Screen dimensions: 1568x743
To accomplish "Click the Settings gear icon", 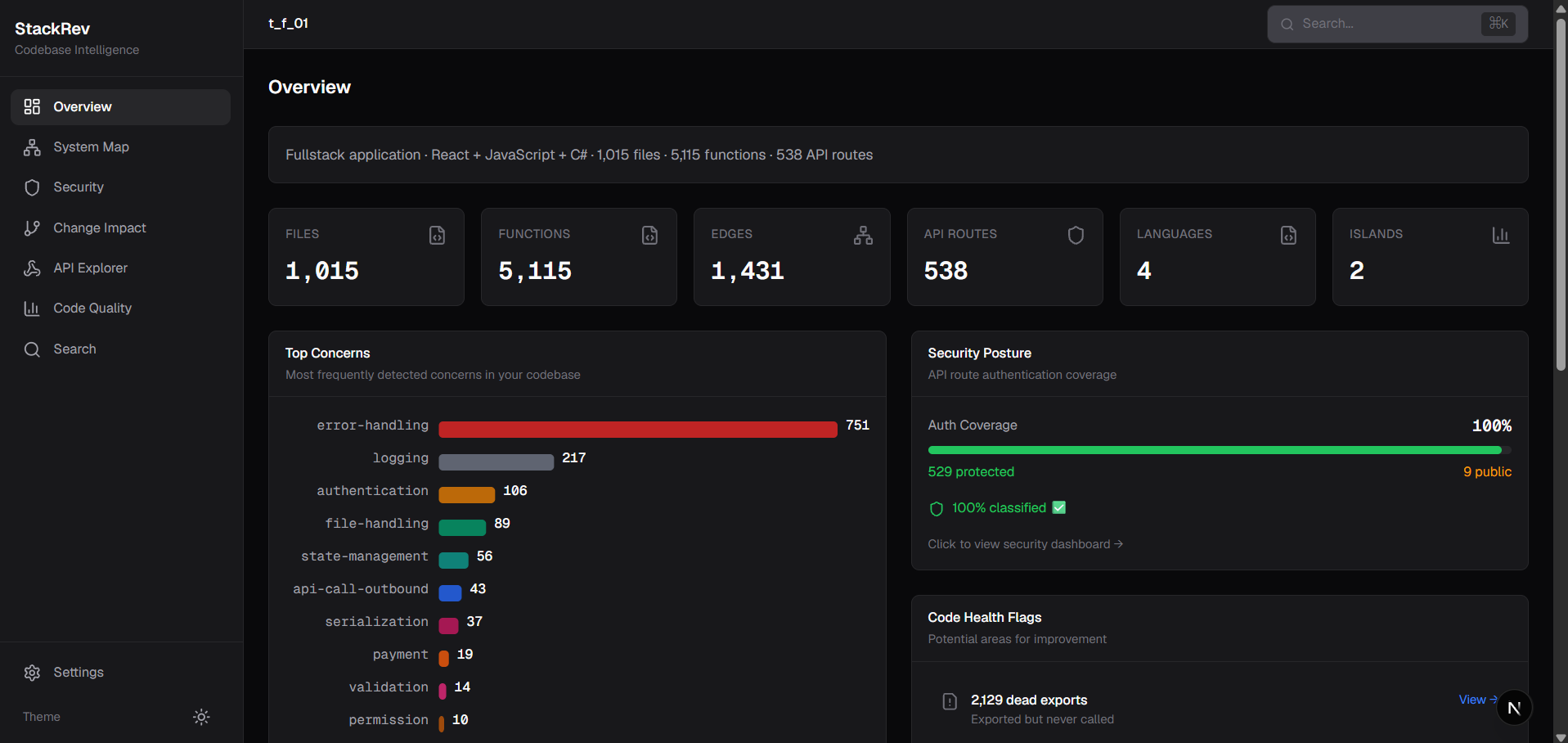I will pyautogui.click(x=32, y=673).
